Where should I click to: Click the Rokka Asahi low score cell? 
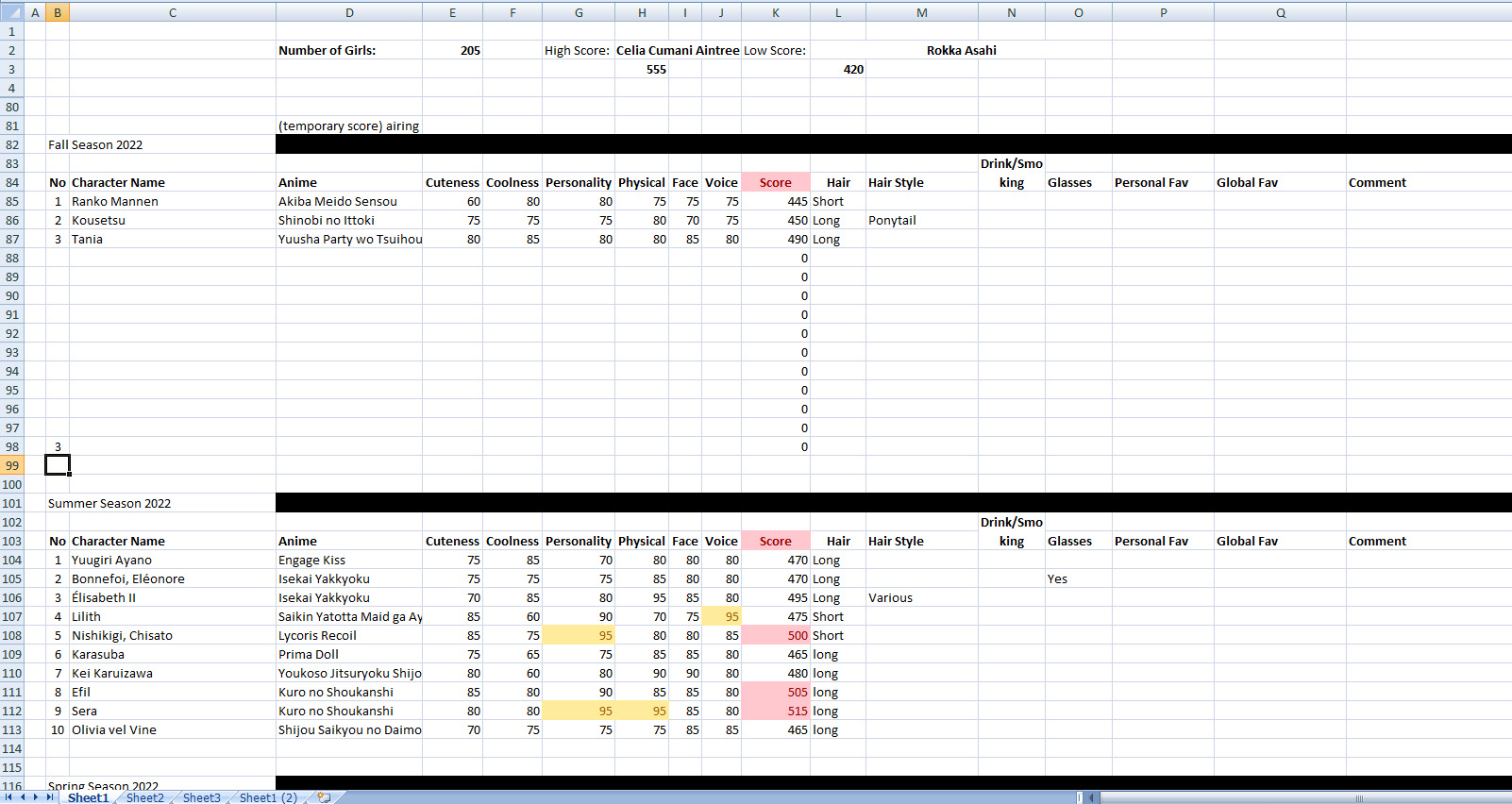(961, 50)
